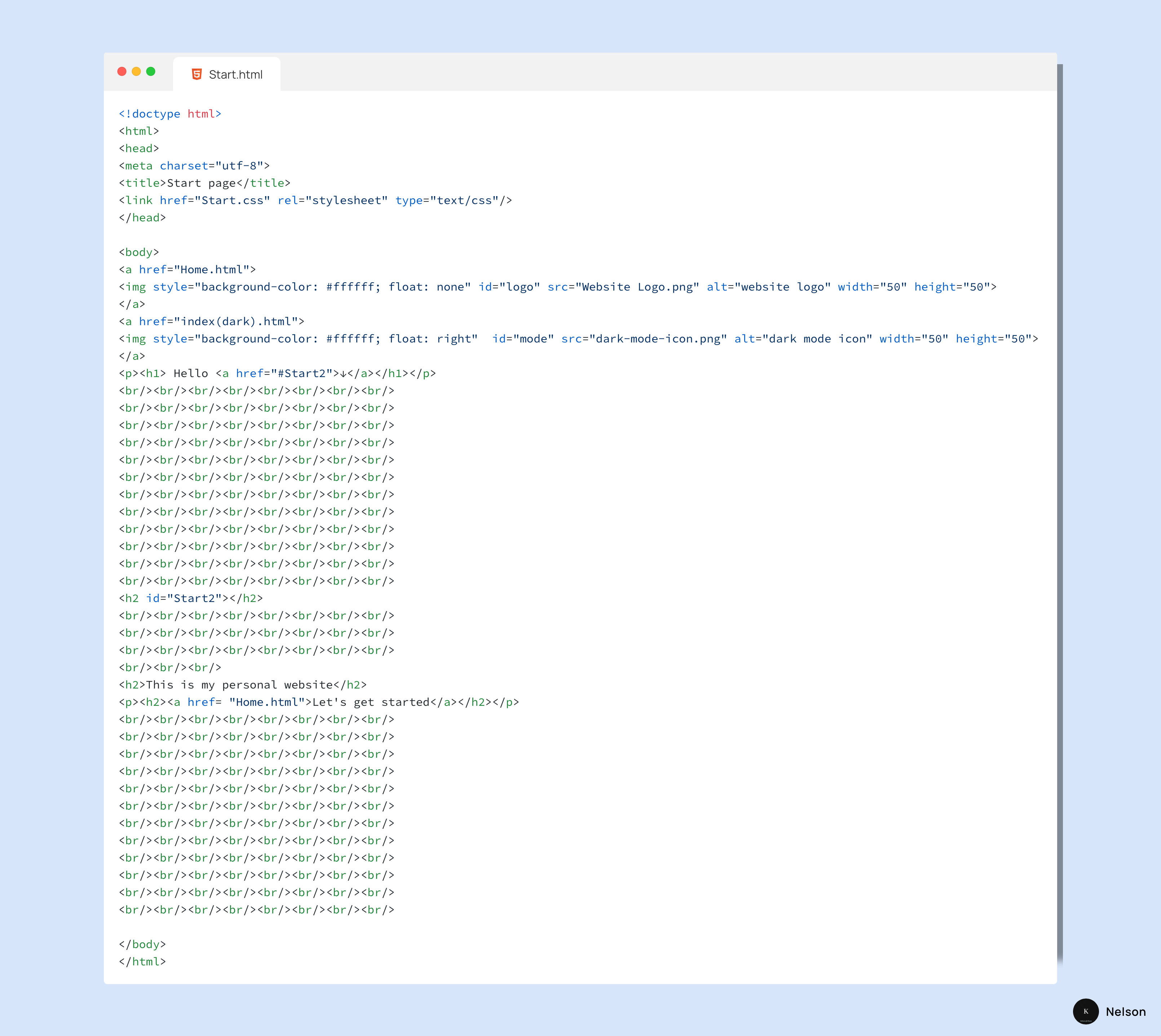Image resolution: width=1161 pixels, height=1036 pixels.
Task: Click the meta charset utf-8 line
Action: [x=194, y=166]
